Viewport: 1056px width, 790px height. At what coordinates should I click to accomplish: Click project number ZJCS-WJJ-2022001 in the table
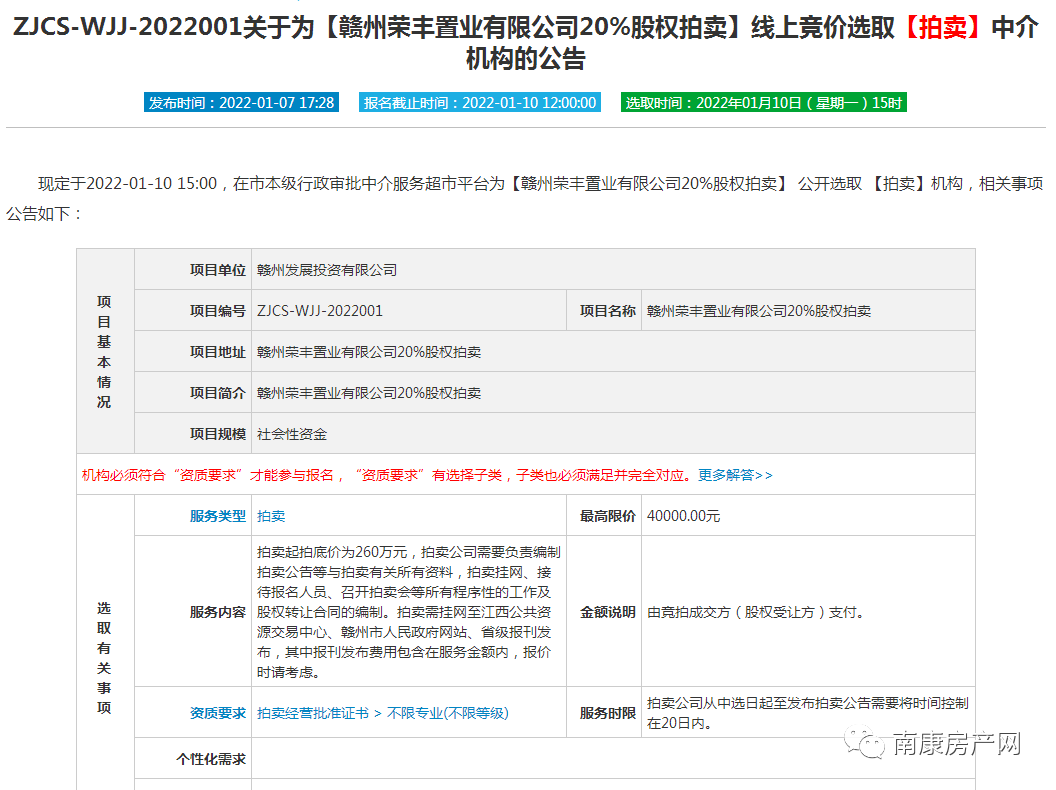click(320, 311)
